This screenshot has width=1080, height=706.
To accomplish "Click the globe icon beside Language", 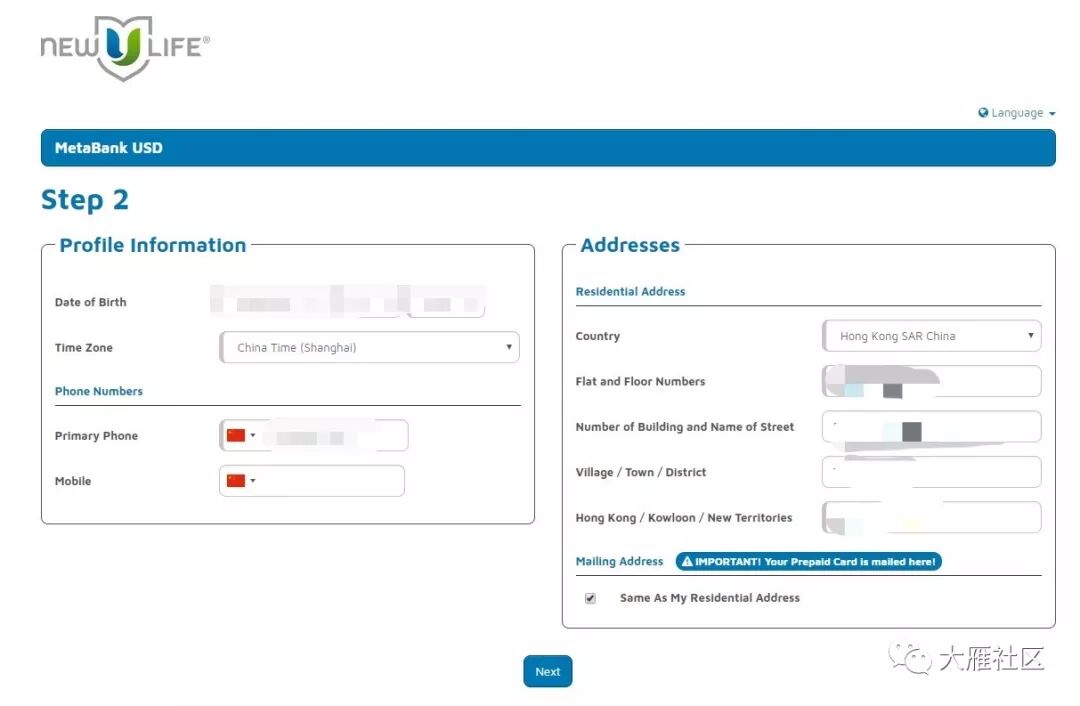I will coord(983,112).
